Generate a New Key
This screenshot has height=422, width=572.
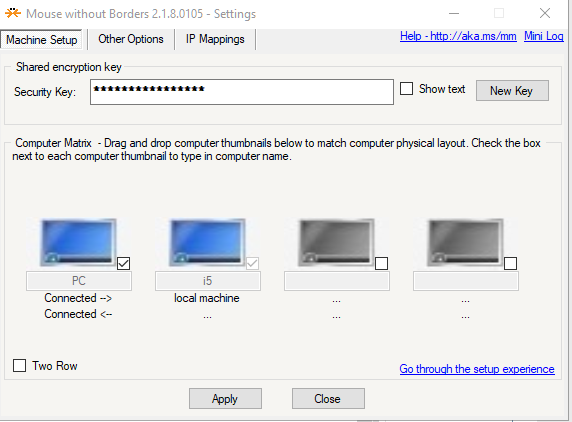(x=512, y=90)
